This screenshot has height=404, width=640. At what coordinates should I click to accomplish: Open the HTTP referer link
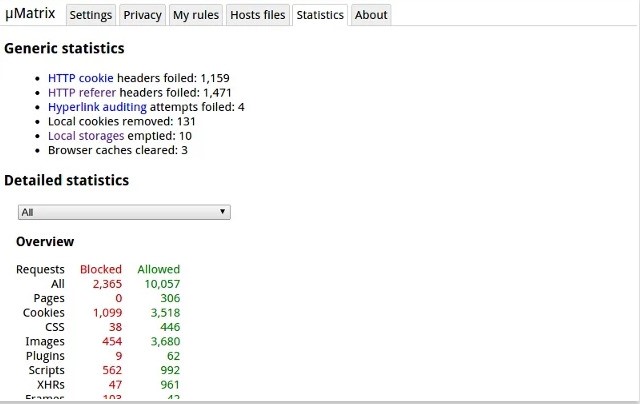[82, 92]
